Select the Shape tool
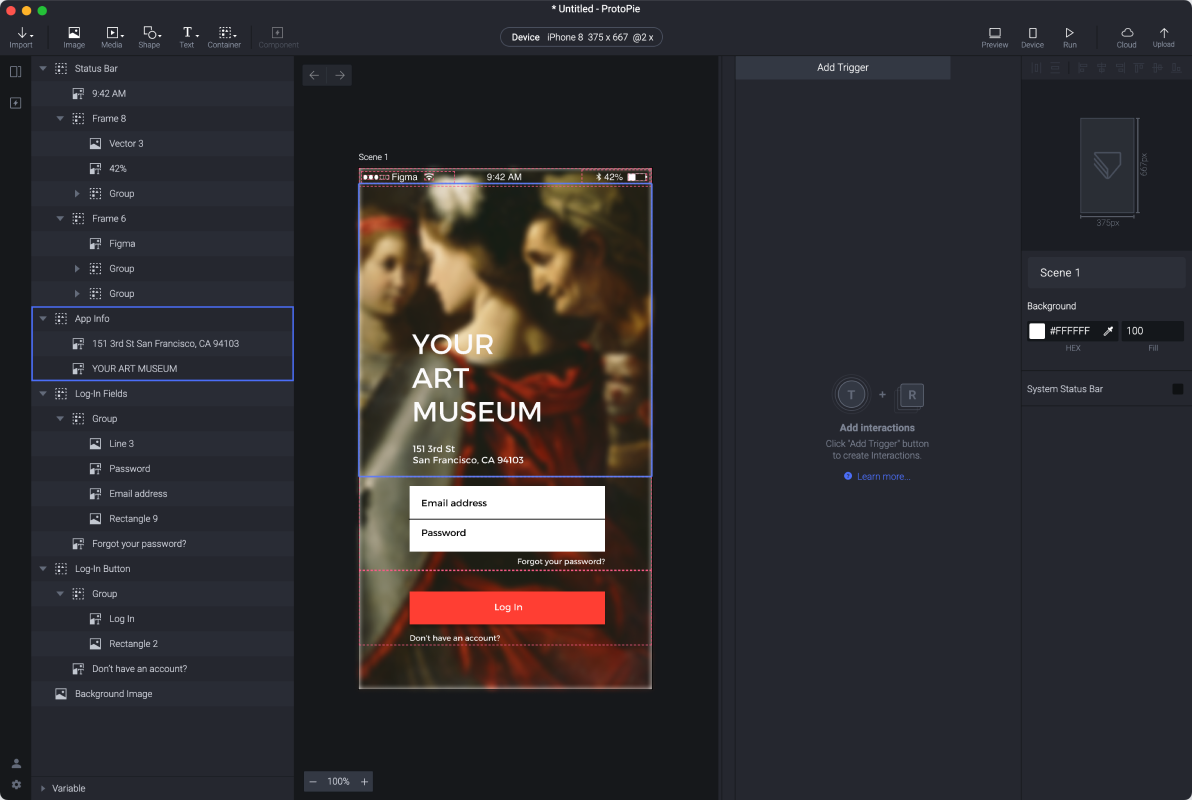The height and width of the screenshot is (800, 1192). (x=149, y=37)
